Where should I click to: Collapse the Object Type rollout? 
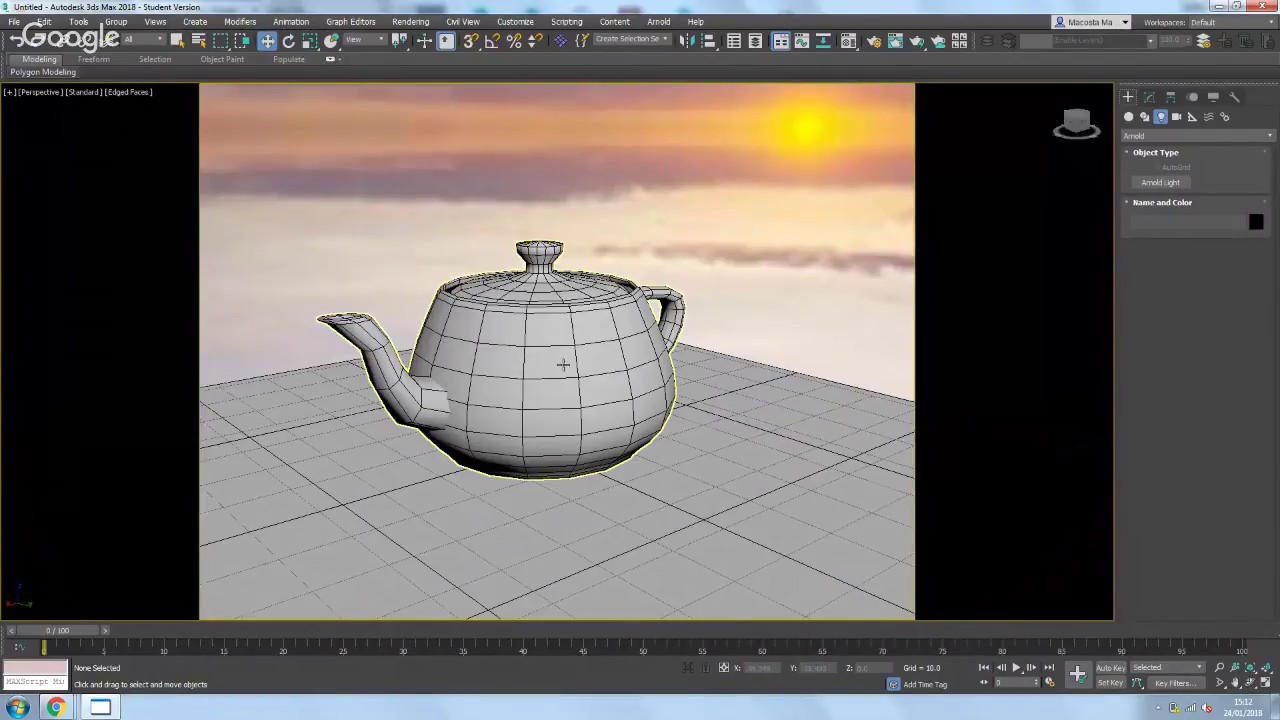pos(1155,153)
